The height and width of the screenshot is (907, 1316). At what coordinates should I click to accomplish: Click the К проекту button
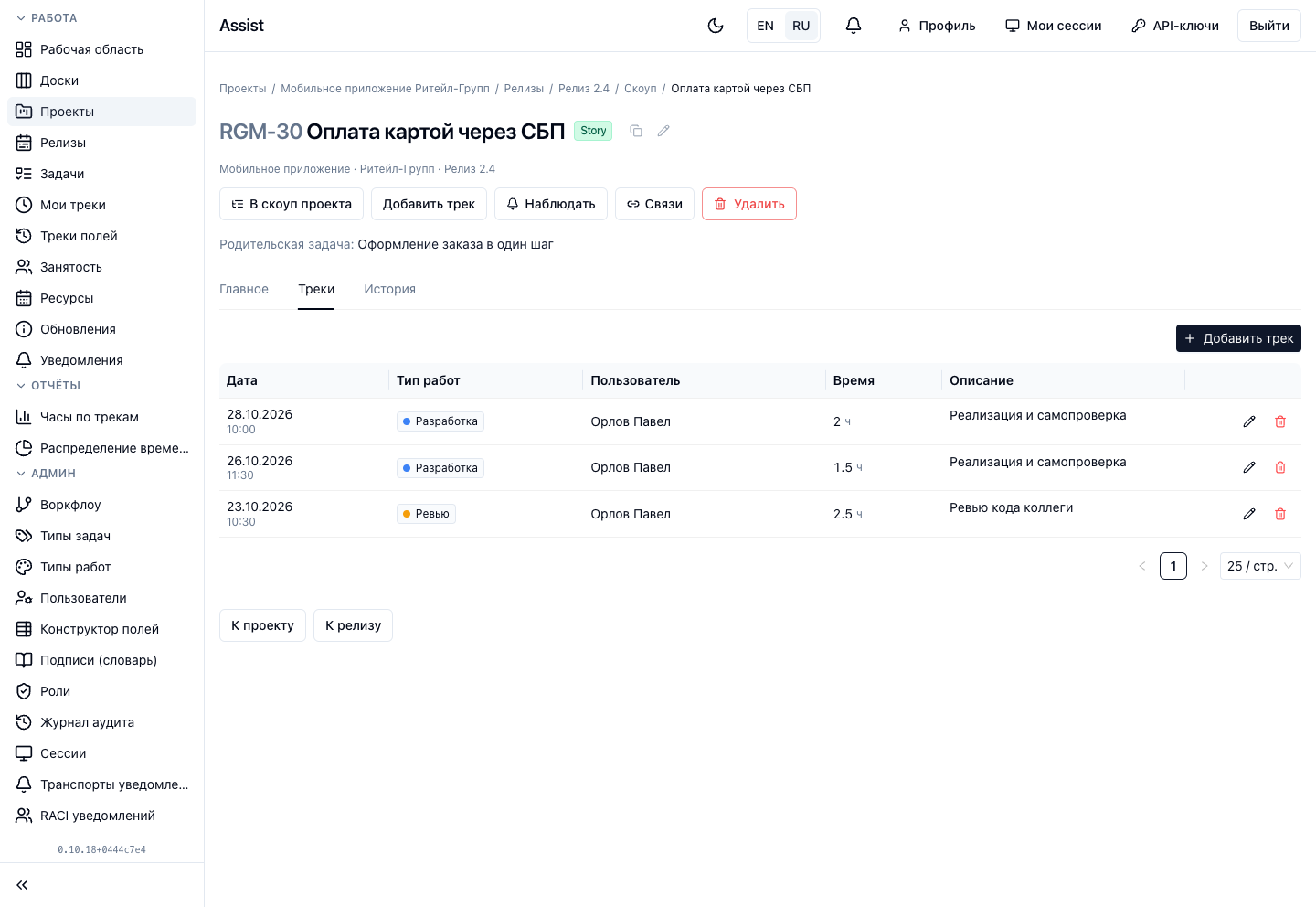click(x=262, y=625)
